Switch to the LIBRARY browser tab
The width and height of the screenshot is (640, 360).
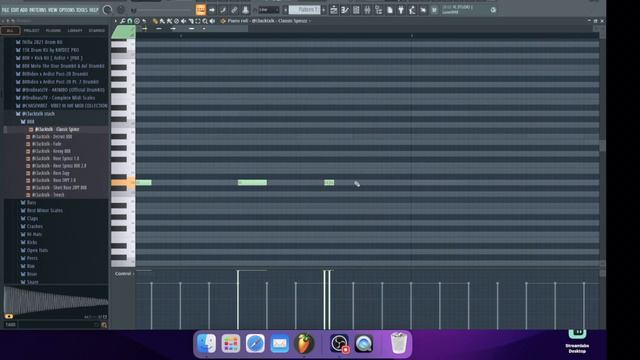pyautogui.click(x=75, y=30)
